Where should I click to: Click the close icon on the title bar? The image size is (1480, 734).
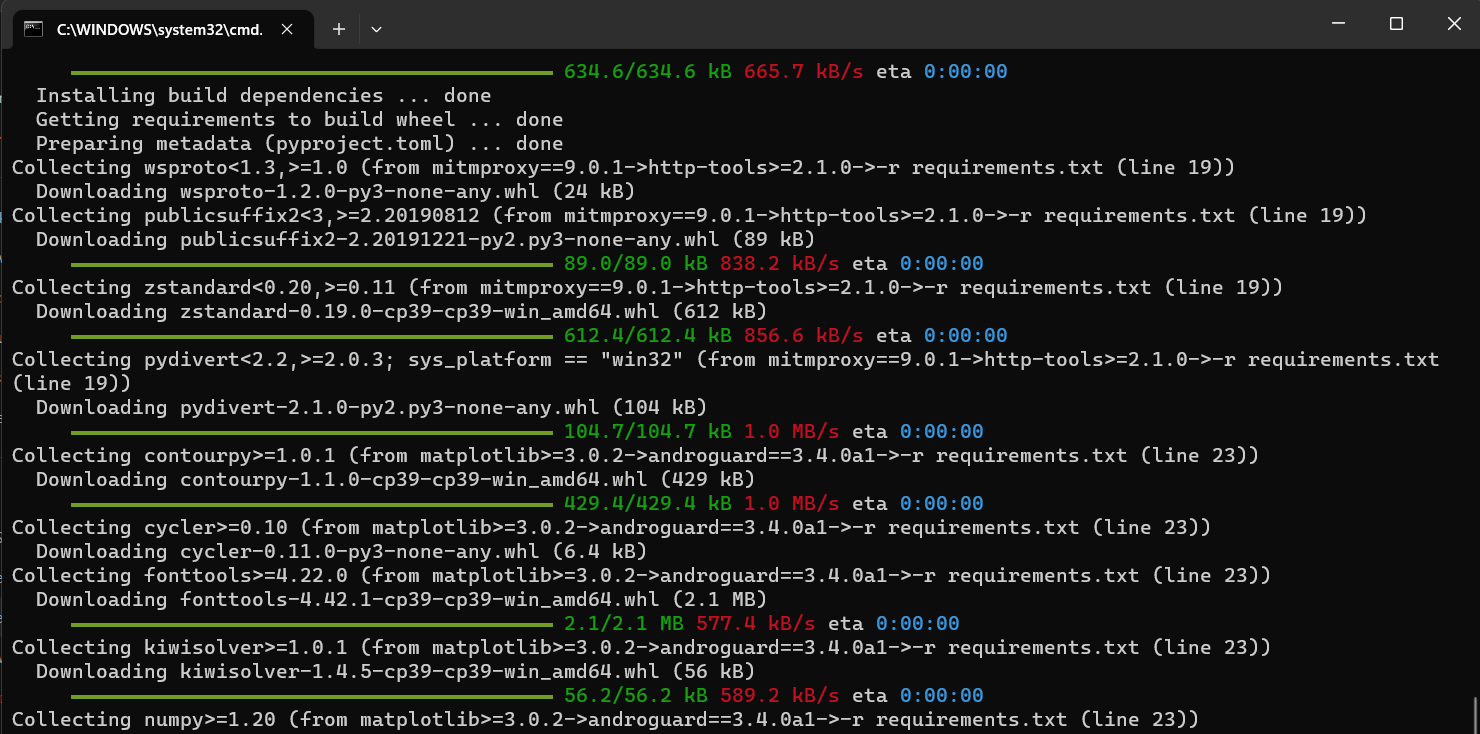pos(1453,23)
